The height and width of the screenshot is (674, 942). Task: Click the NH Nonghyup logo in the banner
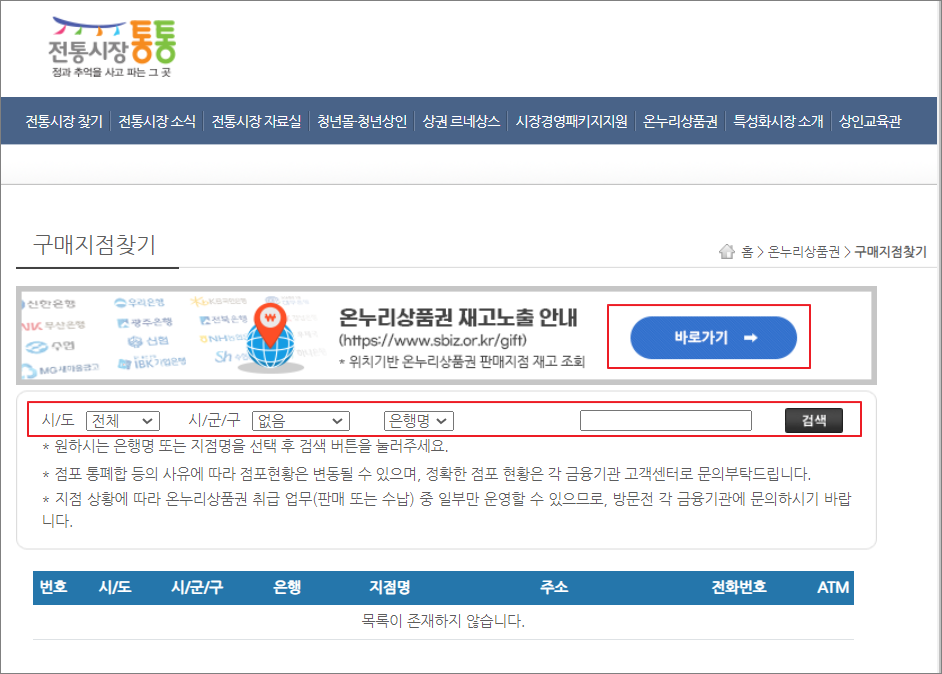(x=222, y=339)
